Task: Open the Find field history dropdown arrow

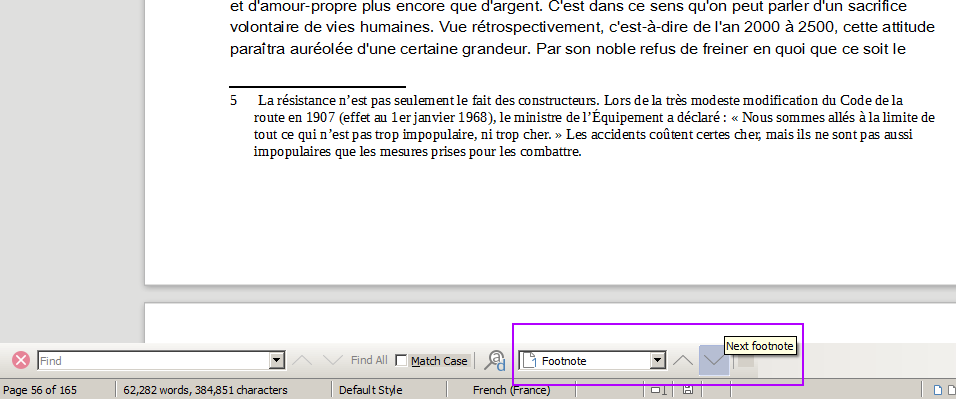Action: point(277,361)
